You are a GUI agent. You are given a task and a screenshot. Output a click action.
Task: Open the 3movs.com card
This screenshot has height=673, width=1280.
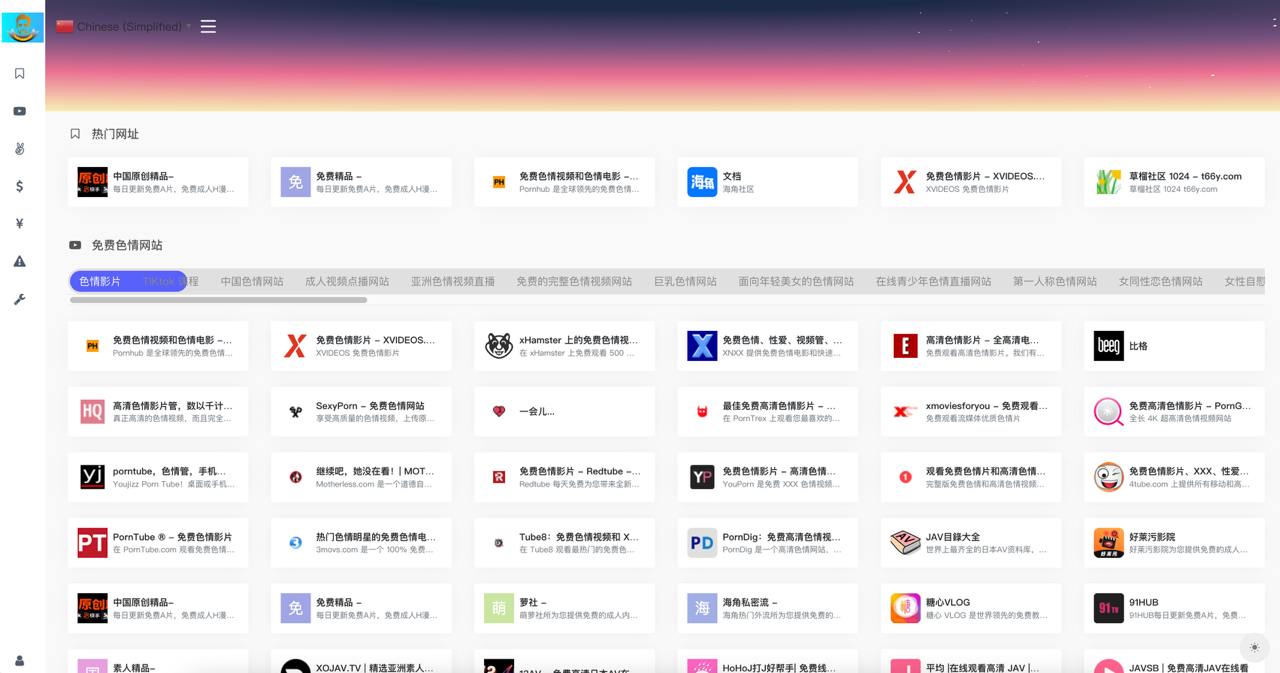[361, 543]
